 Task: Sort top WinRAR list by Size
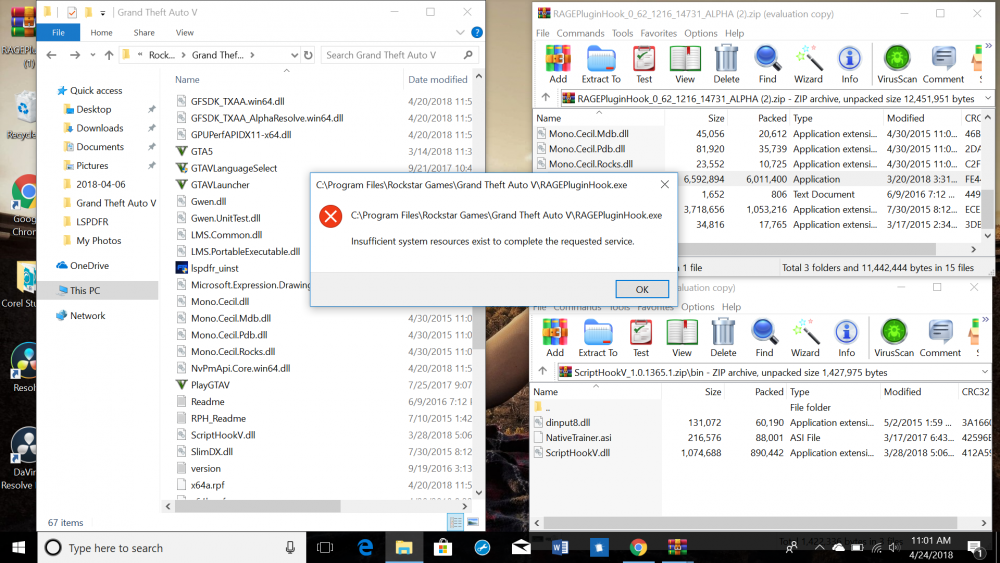(x=716, y=118)
